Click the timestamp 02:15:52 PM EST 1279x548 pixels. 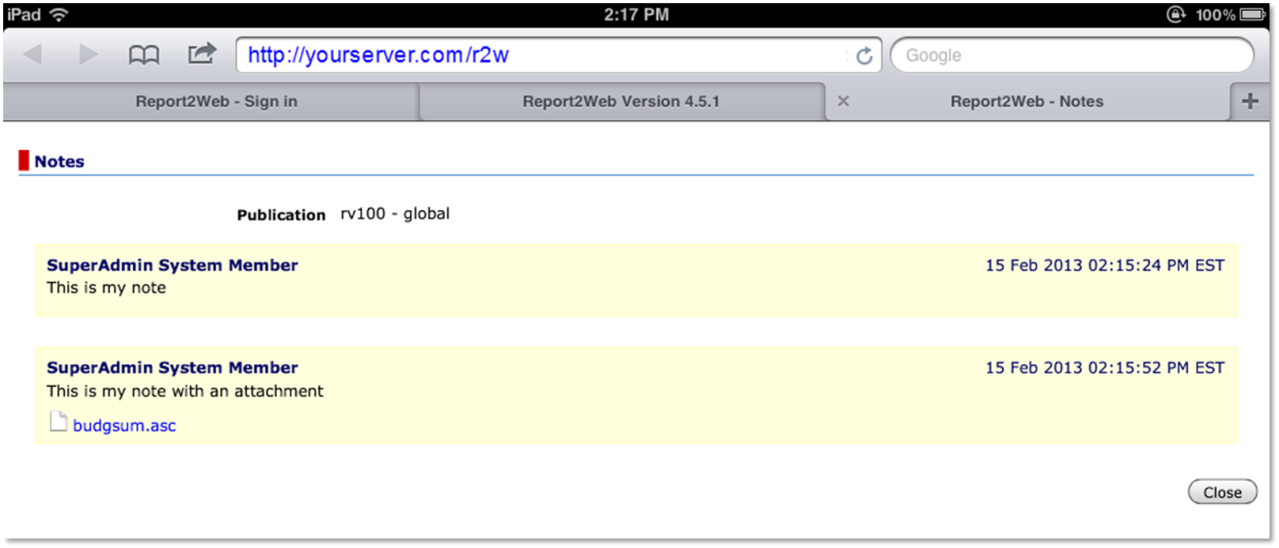(1105, 367)
